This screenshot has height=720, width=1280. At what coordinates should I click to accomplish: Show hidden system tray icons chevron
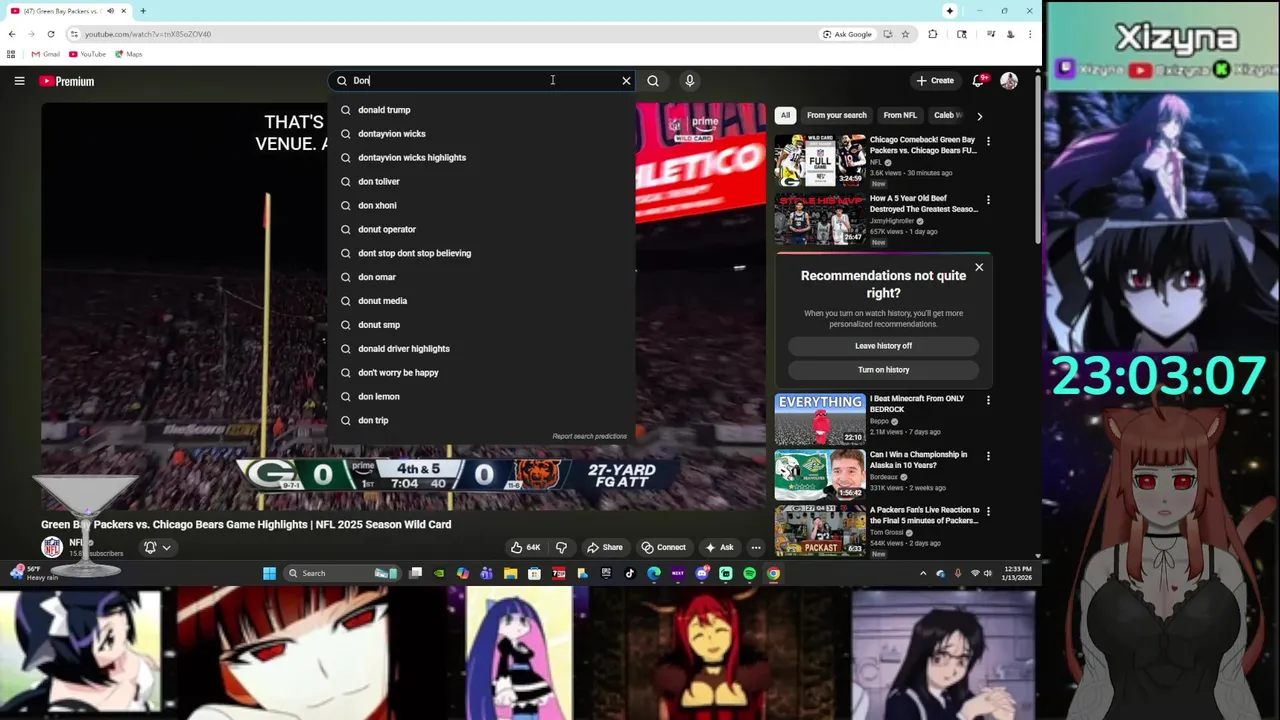click(x=922, y=573)
